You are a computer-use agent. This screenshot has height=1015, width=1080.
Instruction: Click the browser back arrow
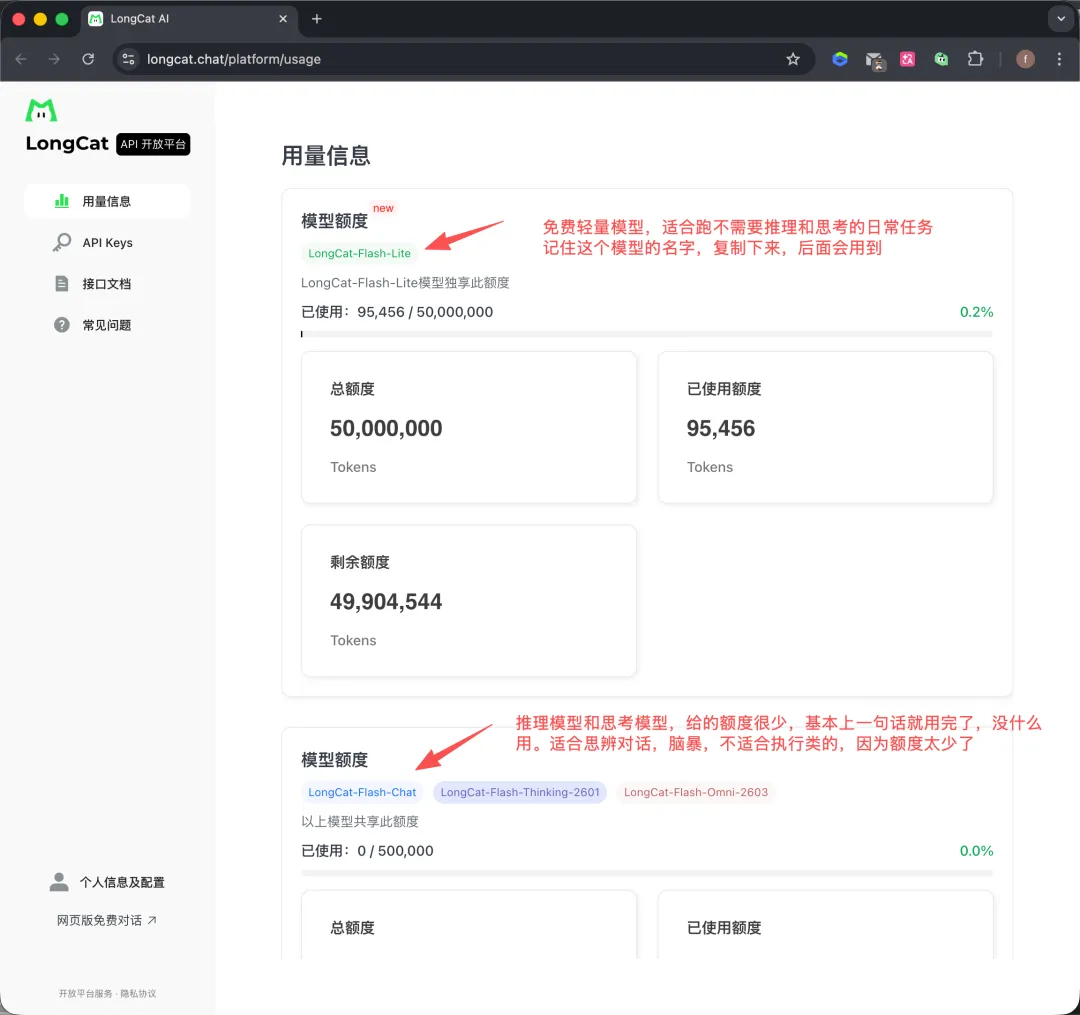coord(21,59)
